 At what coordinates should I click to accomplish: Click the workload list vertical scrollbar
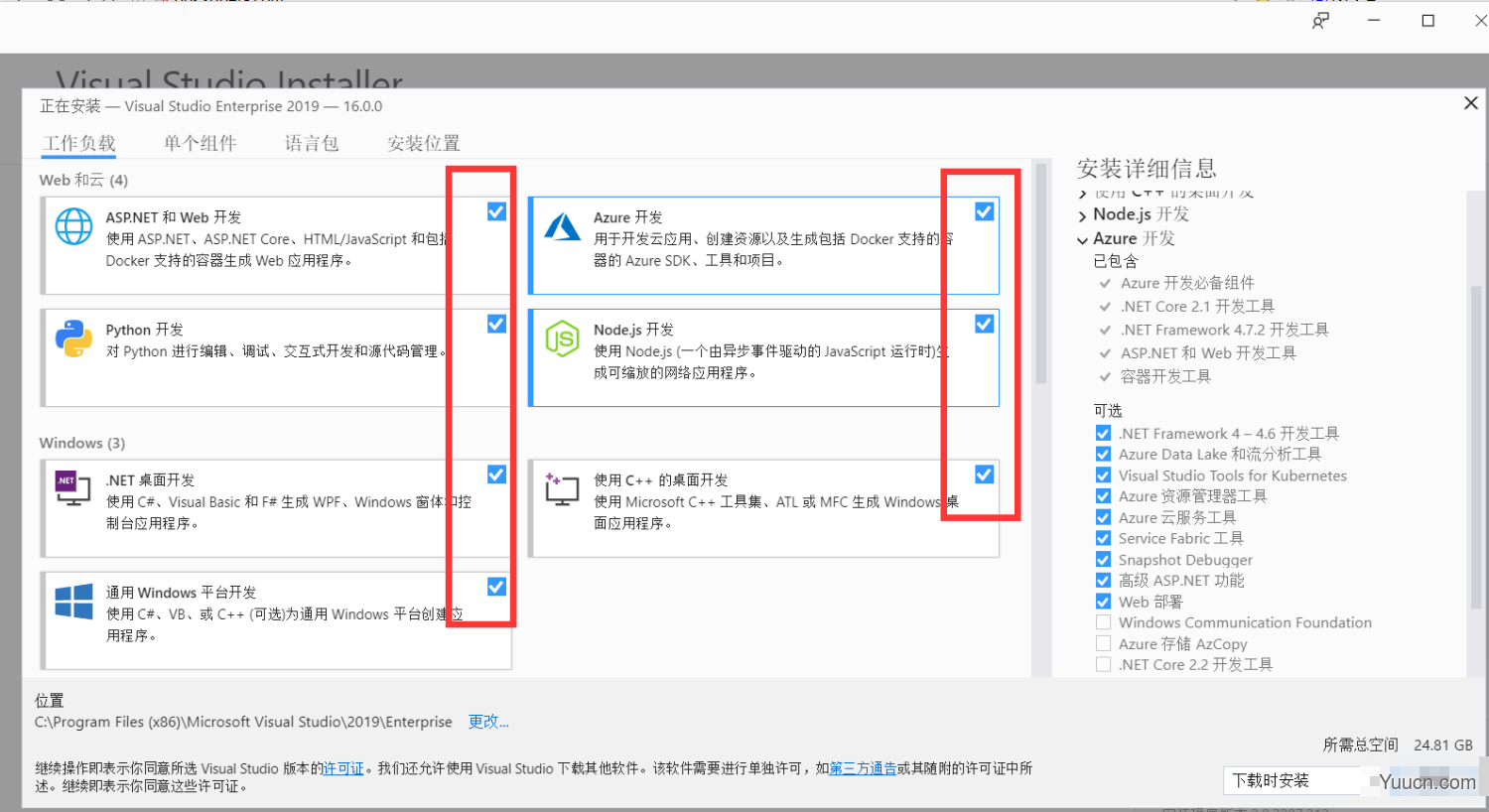point(1041,273)
